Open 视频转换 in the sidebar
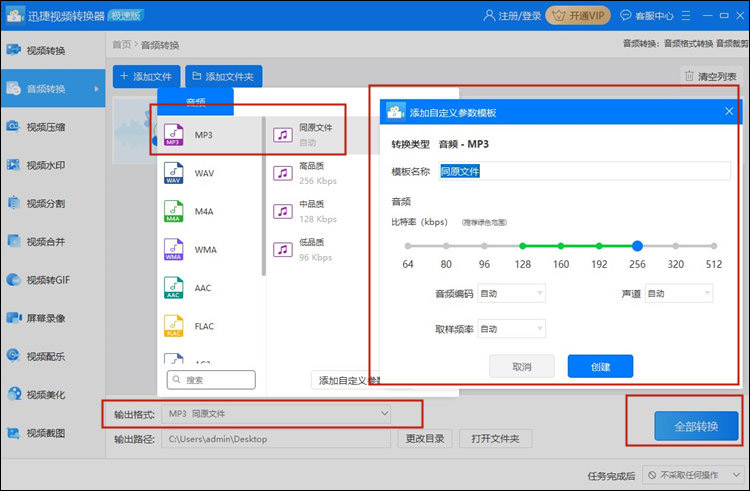Image resolution: width=750 pixels, height=491 pixels. tap(53, 50)
